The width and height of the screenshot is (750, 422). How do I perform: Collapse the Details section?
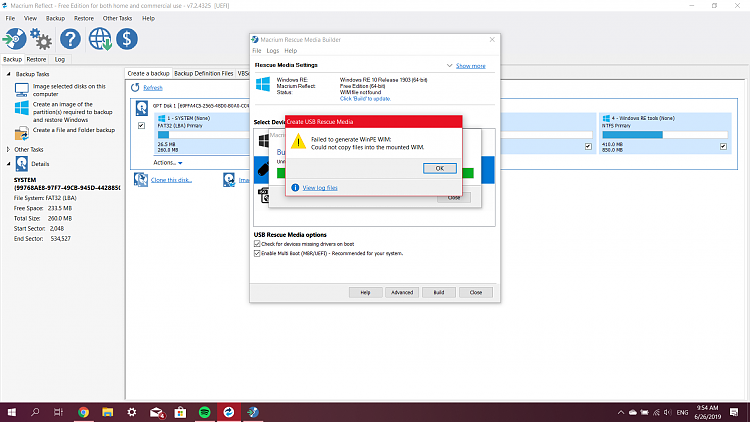(x=8, y=164)
